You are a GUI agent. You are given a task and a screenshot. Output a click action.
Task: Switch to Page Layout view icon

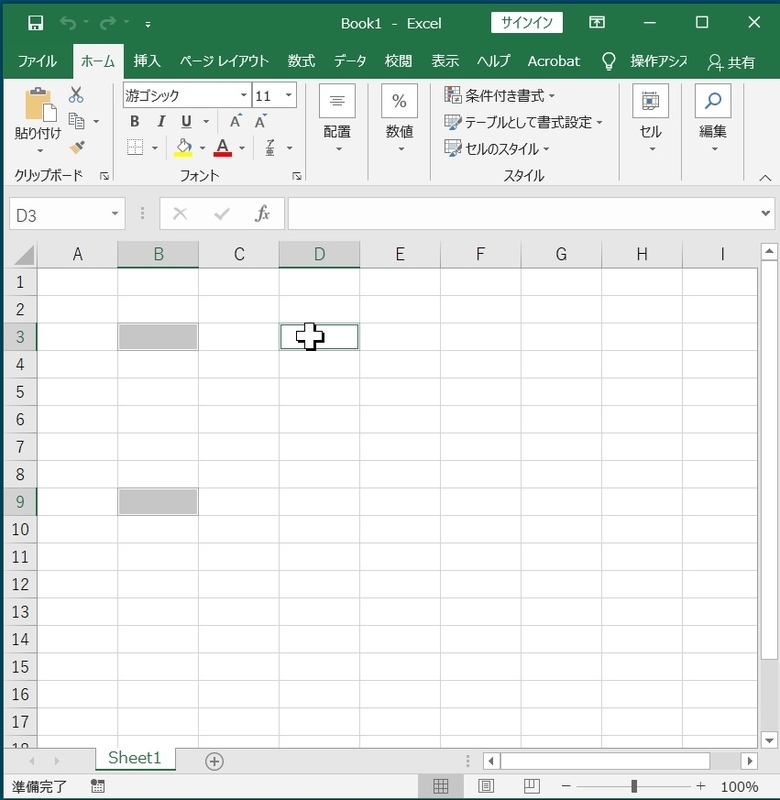pyautogui.click(x=486, y=786)
